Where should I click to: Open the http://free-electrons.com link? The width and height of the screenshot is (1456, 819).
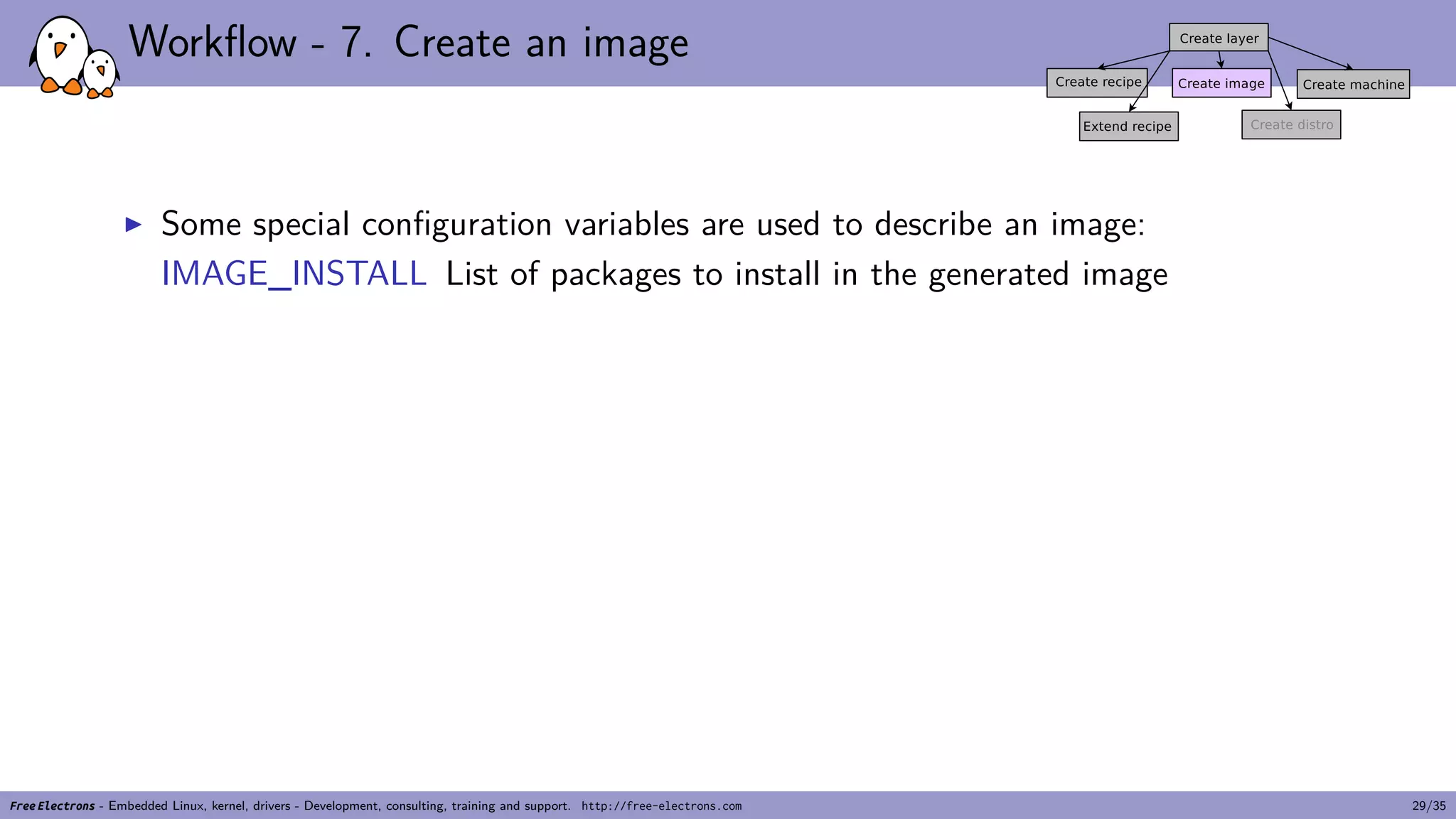click(661, 806)
